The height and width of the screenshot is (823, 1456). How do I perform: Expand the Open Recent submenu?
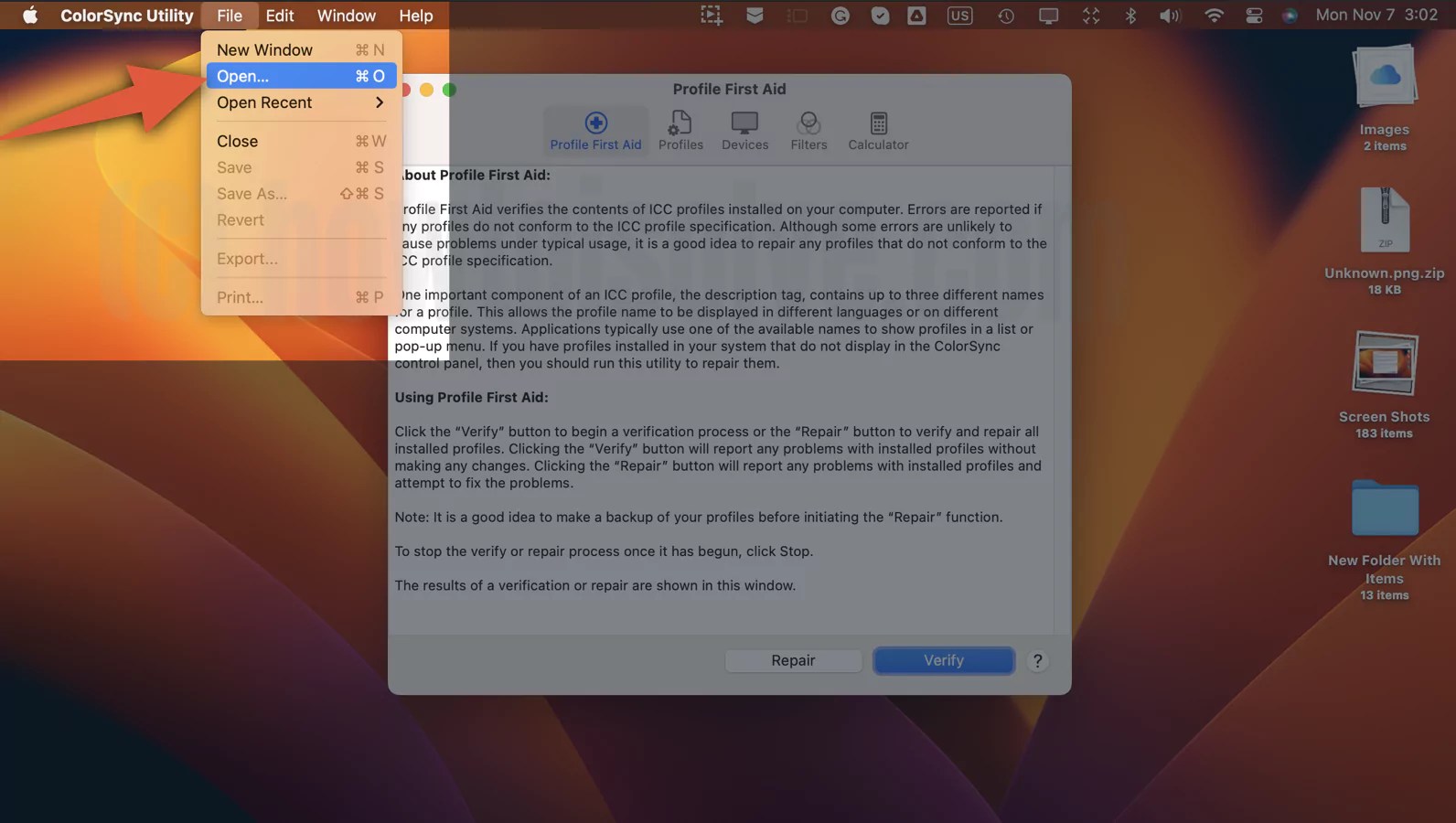[301, 102]
